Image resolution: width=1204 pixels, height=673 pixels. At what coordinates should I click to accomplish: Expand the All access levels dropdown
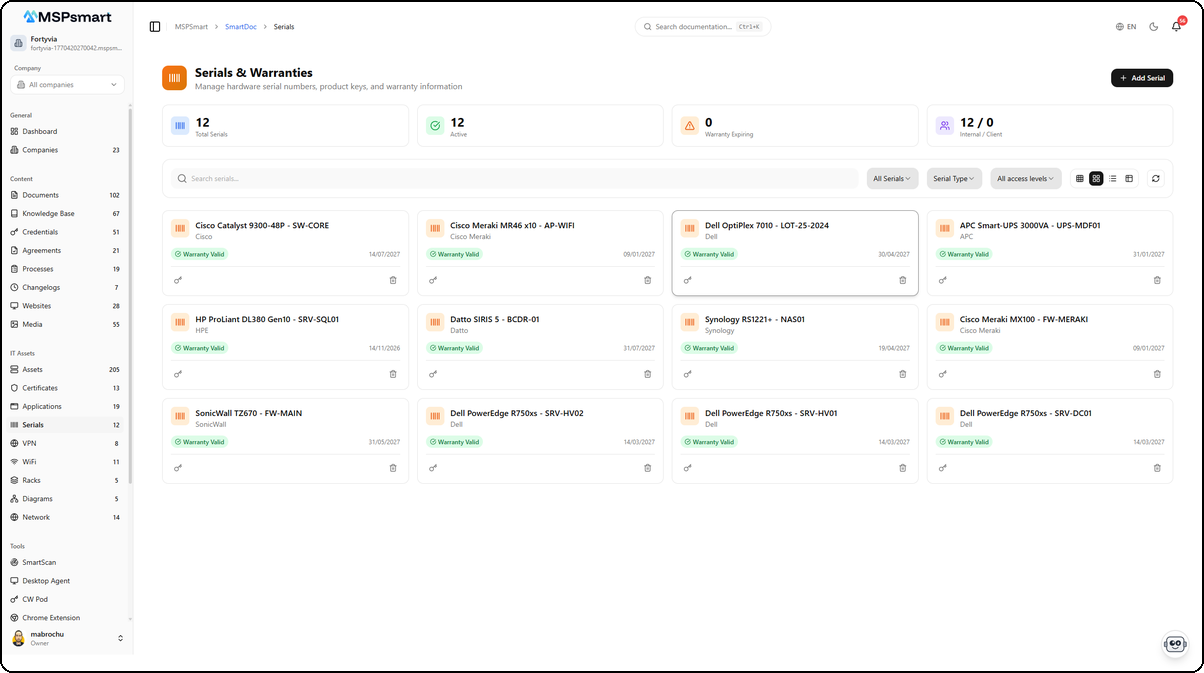[x=1026, y=179]
